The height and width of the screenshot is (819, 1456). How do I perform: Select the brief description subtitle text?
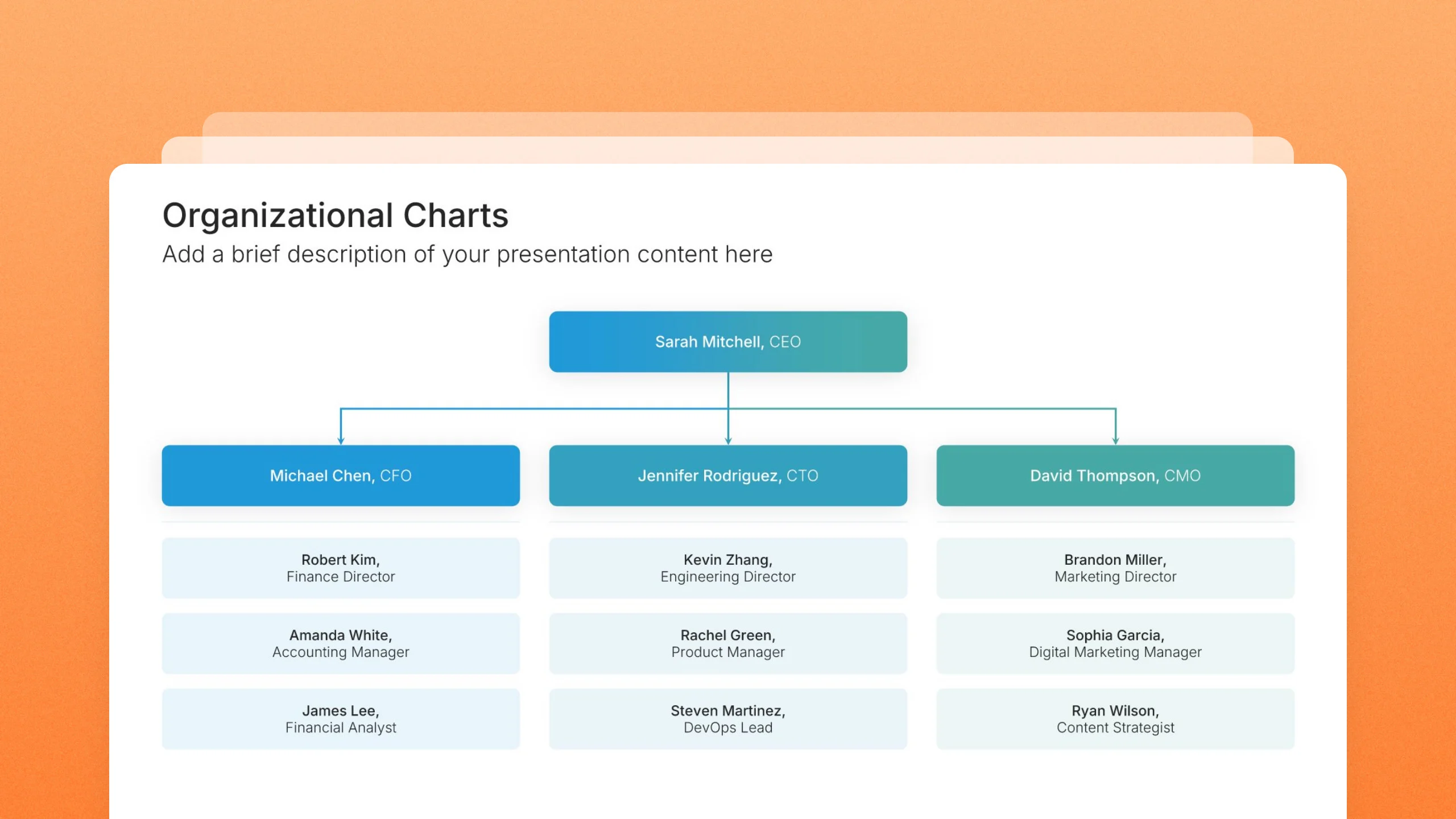click(468, 254)
